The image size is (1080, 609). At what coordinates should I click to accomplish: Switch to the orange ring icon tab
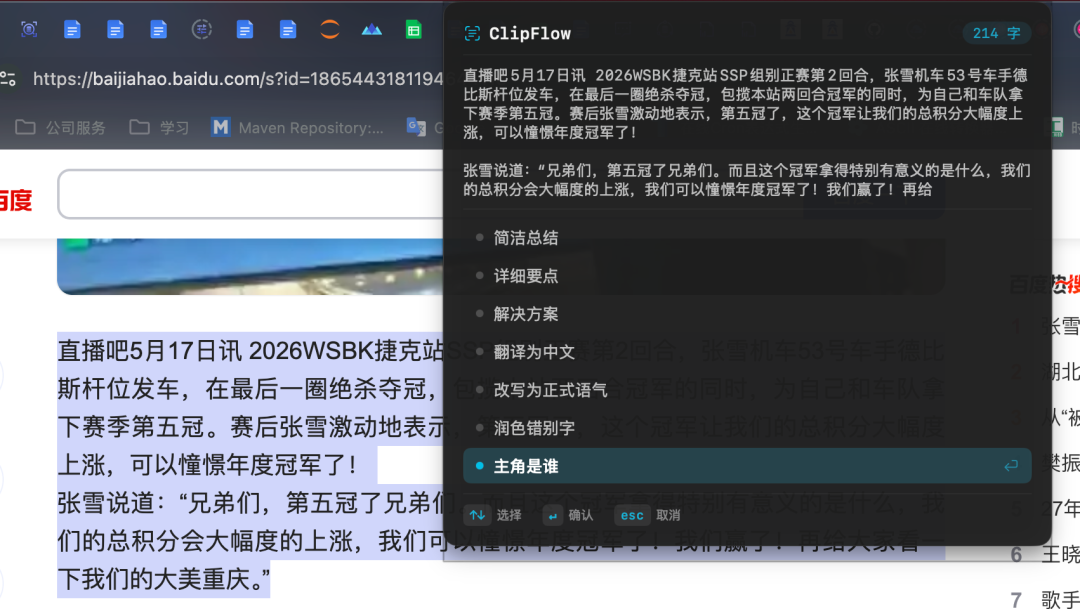click(x=330, y=29)
